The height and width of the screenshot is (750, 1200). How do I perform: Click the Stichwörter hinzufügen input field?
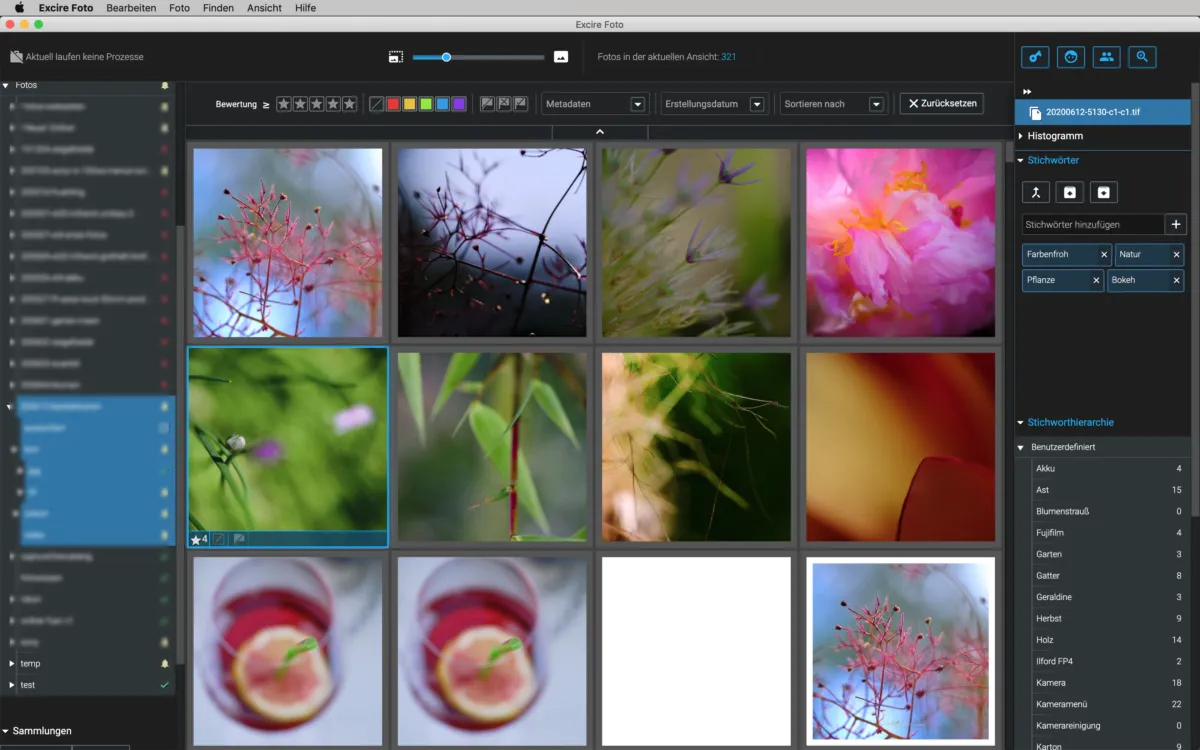tap(1092, 225)
